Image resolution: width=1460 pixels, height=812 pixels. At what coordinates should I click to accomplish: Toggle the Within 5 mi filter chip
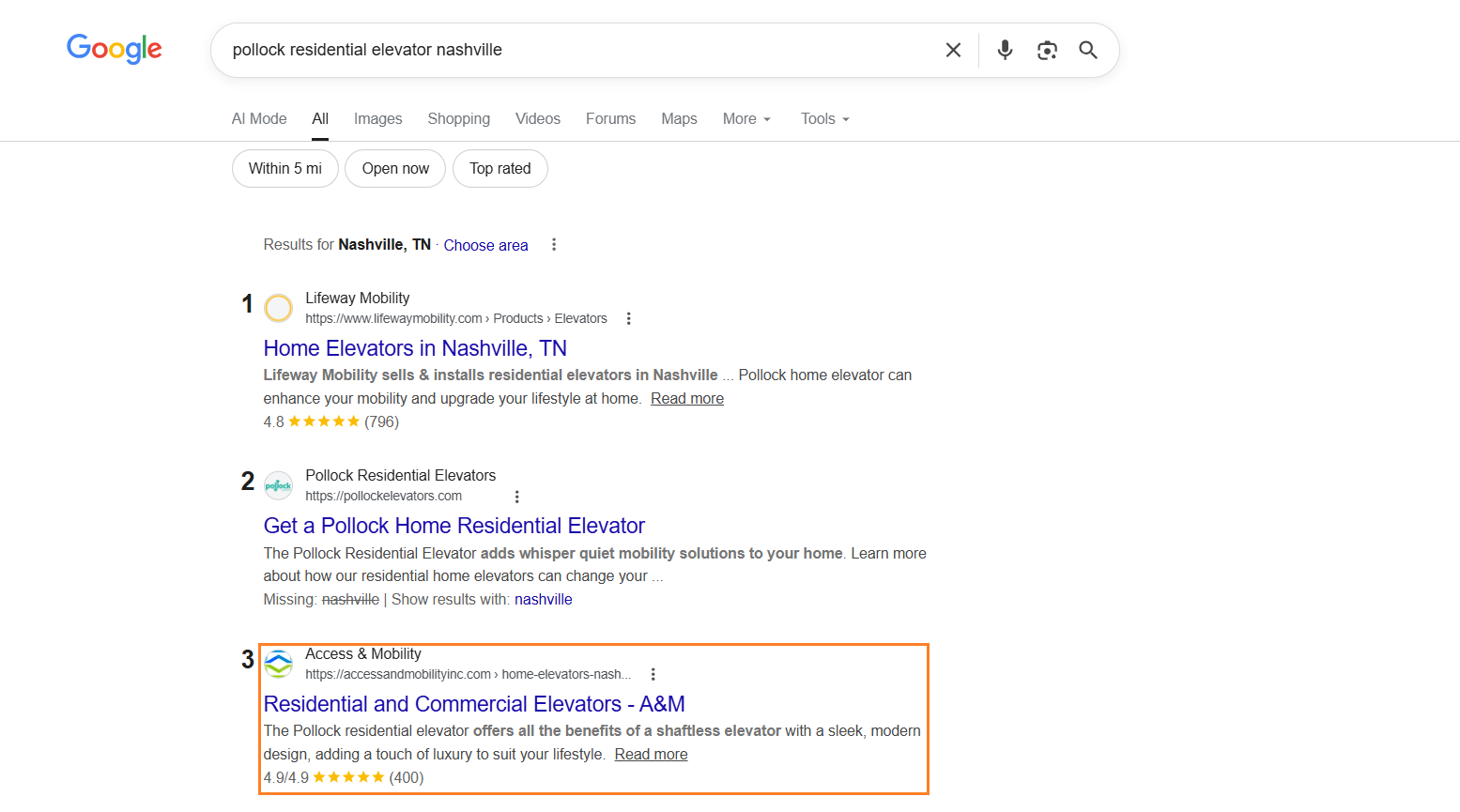tap(285, 169)
